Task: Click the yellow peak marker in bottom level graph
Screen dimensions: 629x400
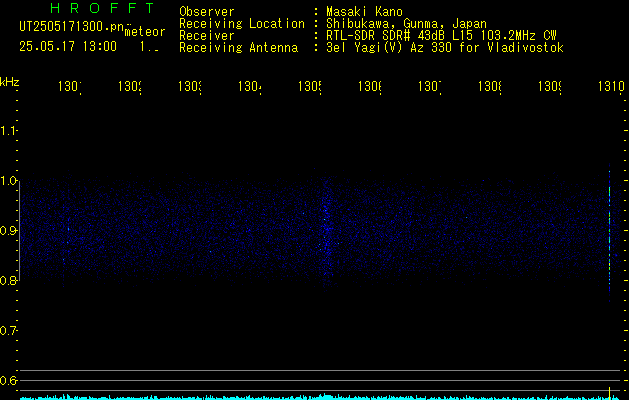Action: (609, 393)
